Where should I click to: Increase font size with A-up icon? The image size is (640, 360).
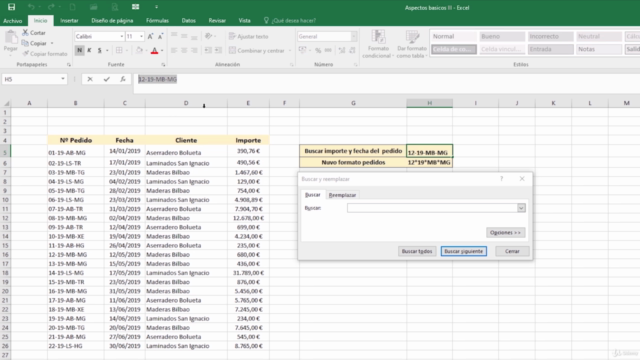(150, 36)
